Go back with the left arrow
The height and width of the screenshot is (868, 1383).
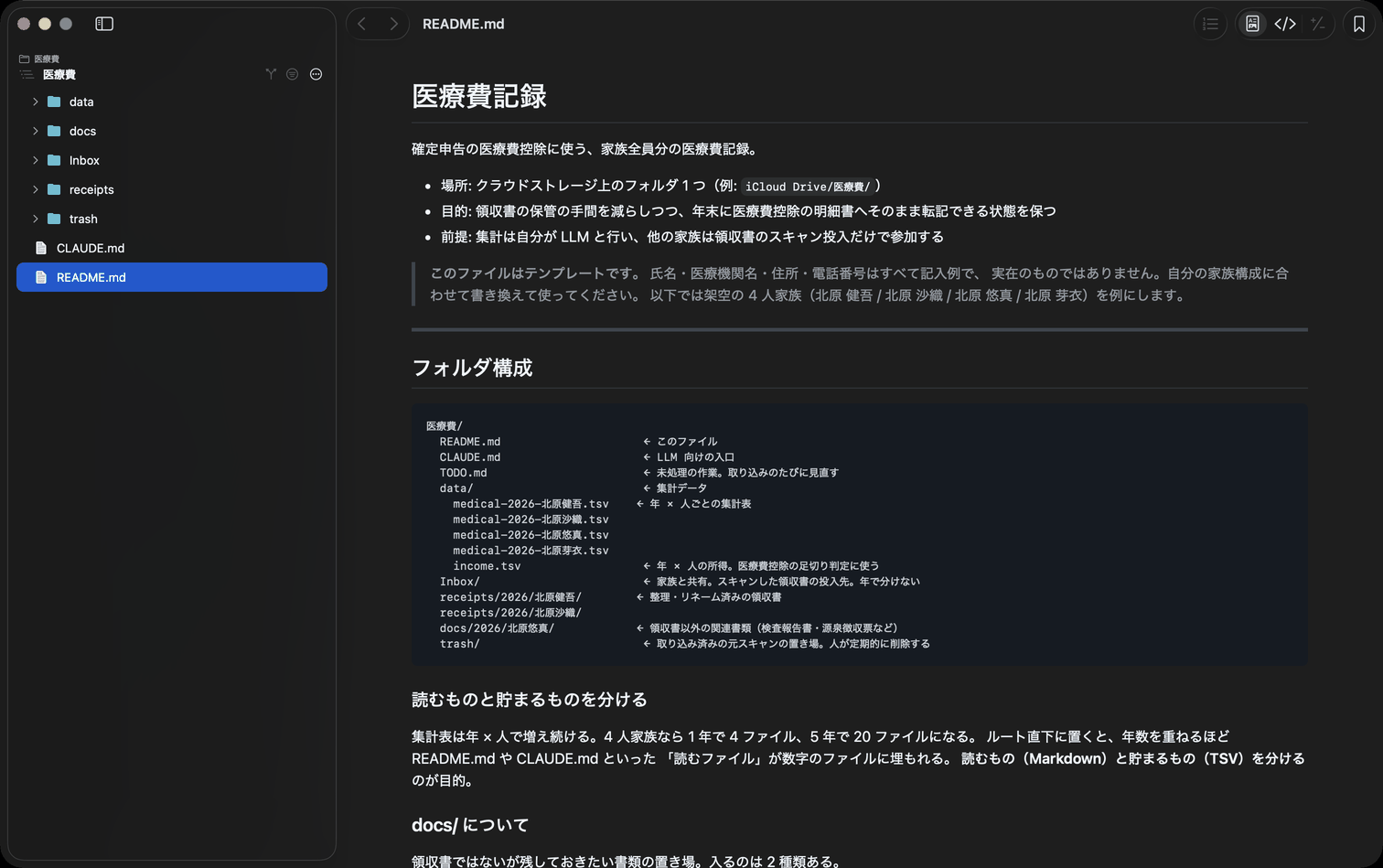tap(362, 24)
